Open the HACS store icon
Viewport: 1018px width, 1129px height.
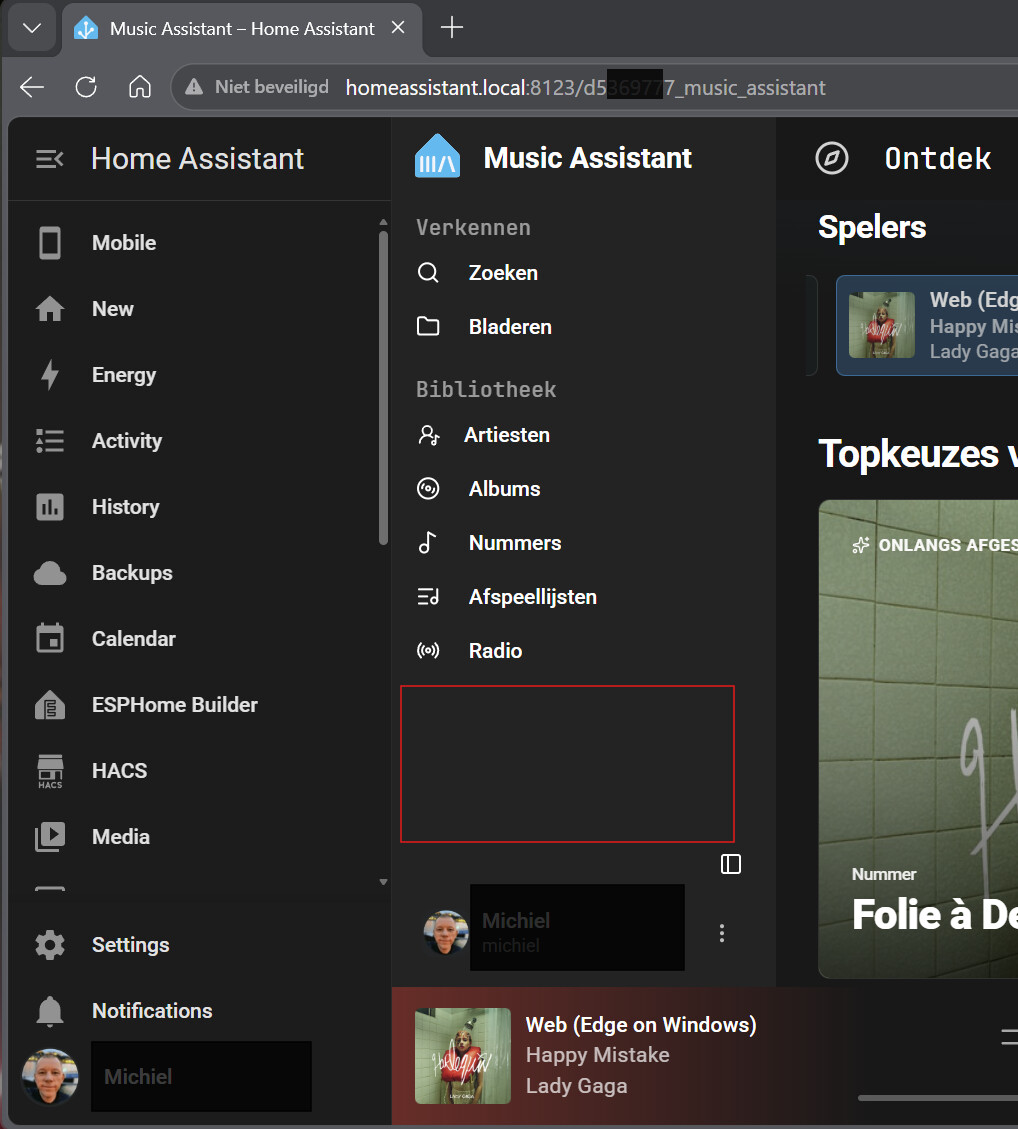pos(50,771)
